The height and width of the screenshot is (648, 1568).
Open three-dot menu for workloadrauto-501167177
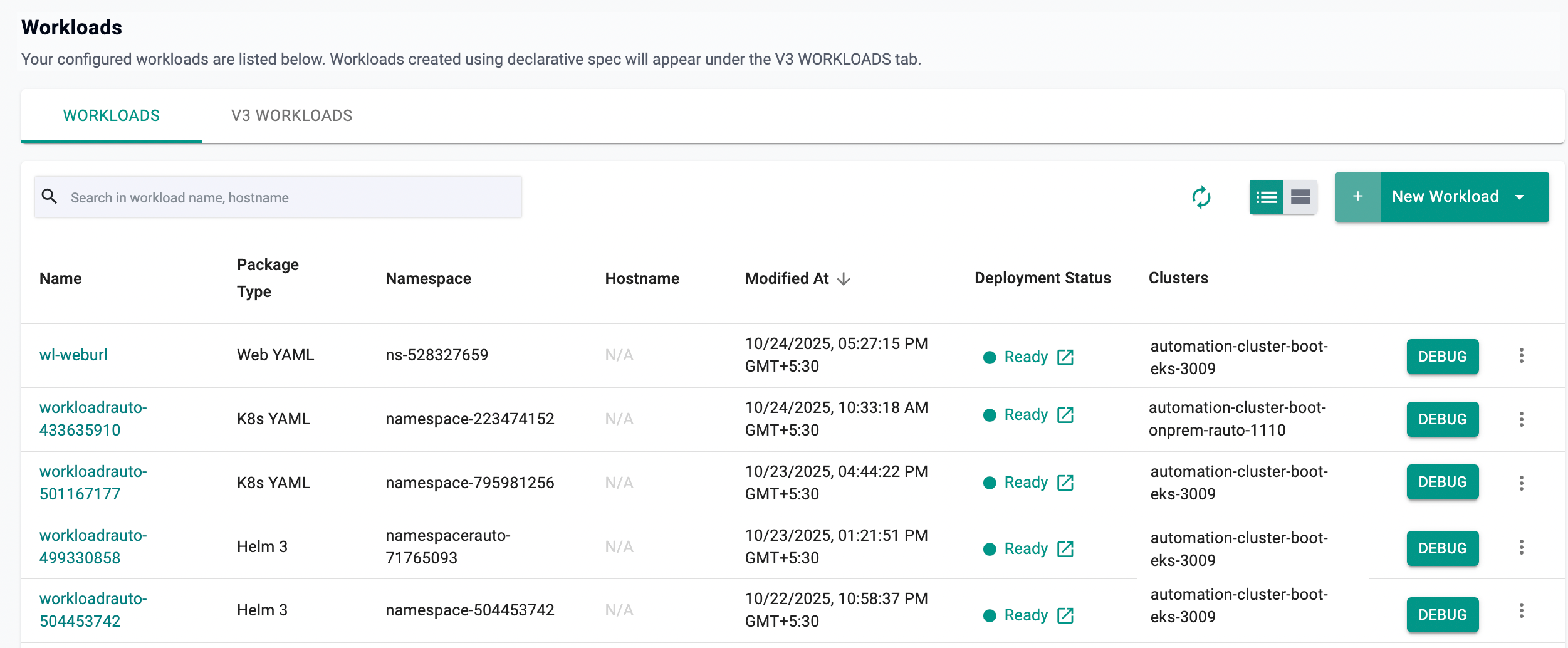(x=1521, y=483)
